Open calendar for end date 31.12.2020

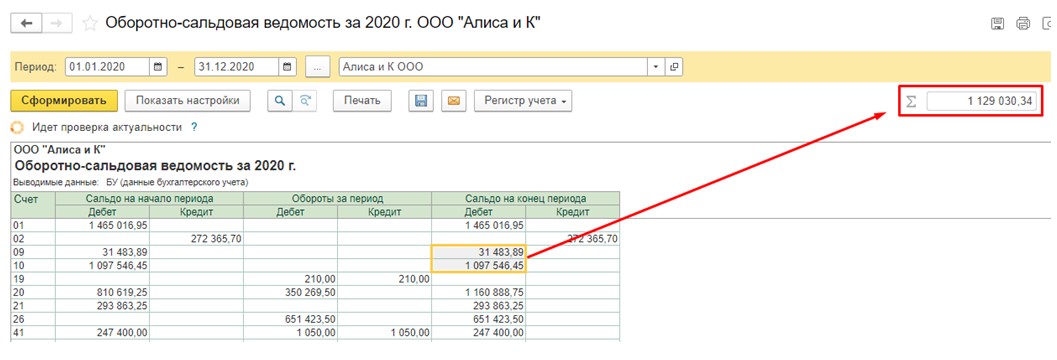(287, 67)
